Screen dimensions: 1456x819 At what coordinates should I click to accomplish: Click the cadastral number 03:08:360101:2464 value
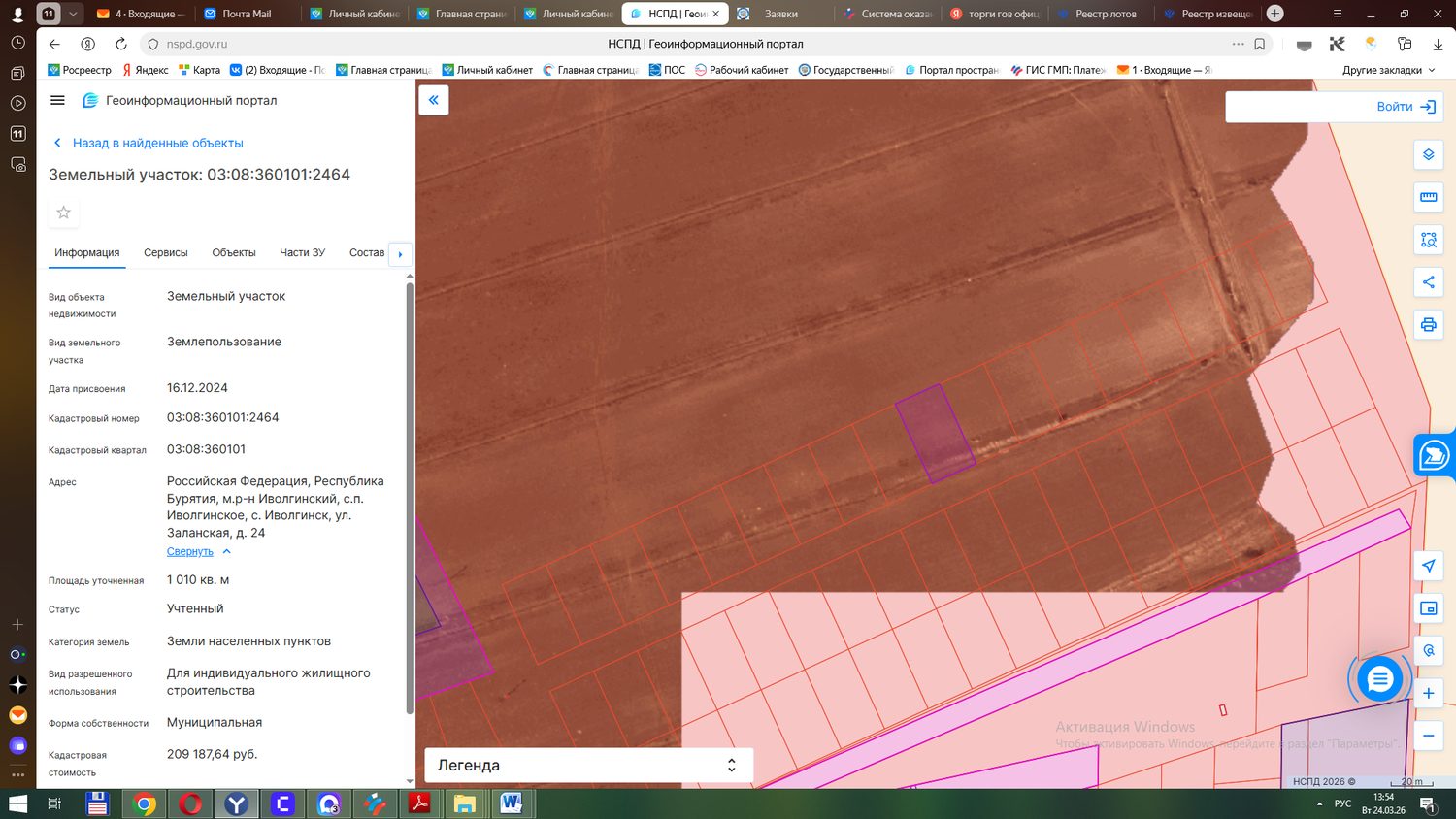tap(223, 417)
